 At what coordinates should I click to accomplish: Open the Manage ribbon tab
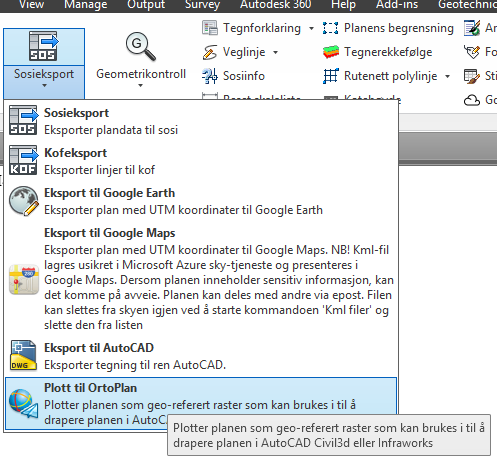86,5
